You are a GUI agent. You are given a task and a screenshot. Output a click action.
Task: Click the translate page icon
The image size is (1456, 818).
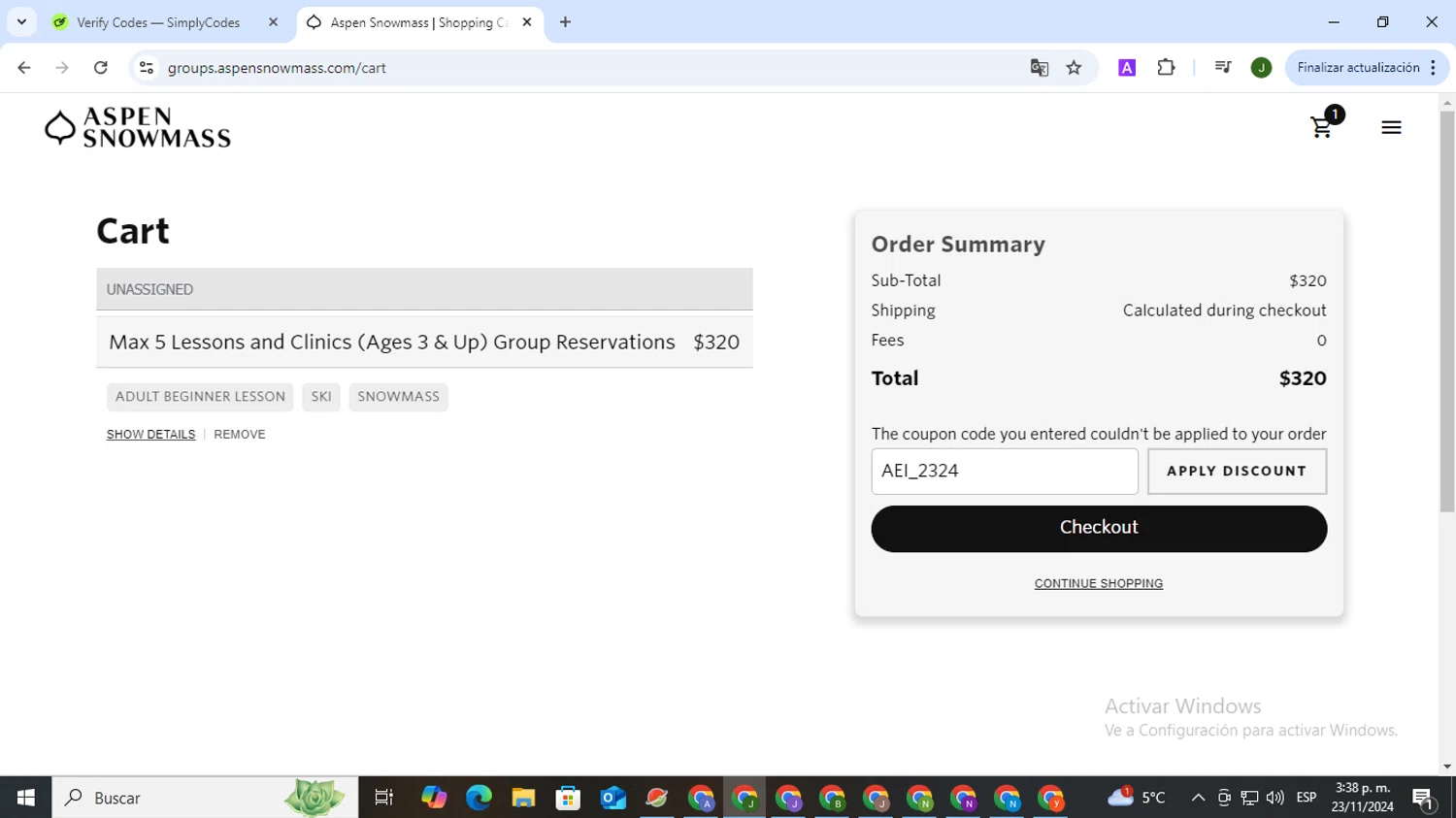[x=1040, y=68]
